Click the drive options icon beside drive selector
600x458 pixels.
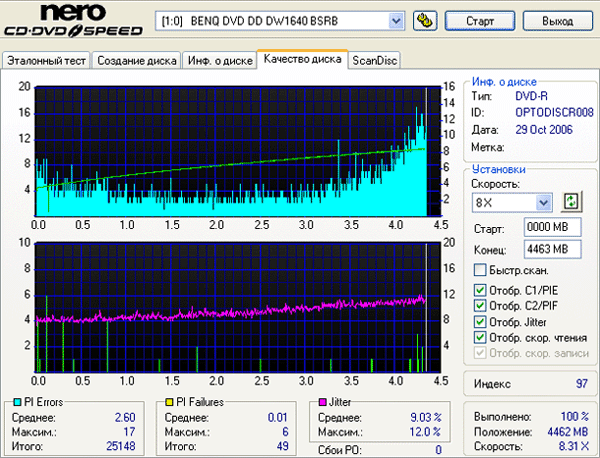pyautogui.click(x=425, y=20)
